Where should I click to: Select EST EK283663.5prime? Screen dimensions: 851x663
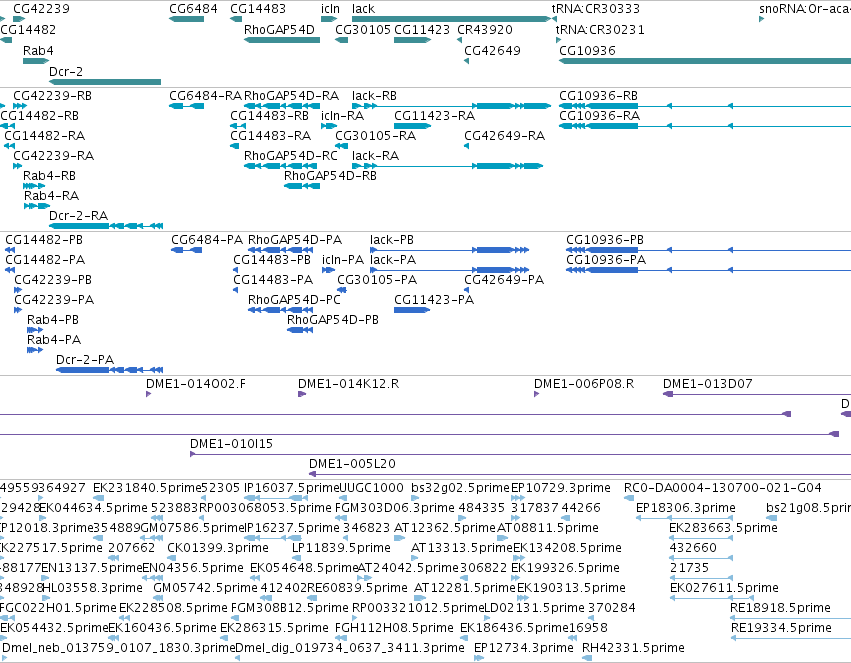(x=723, y=528)
